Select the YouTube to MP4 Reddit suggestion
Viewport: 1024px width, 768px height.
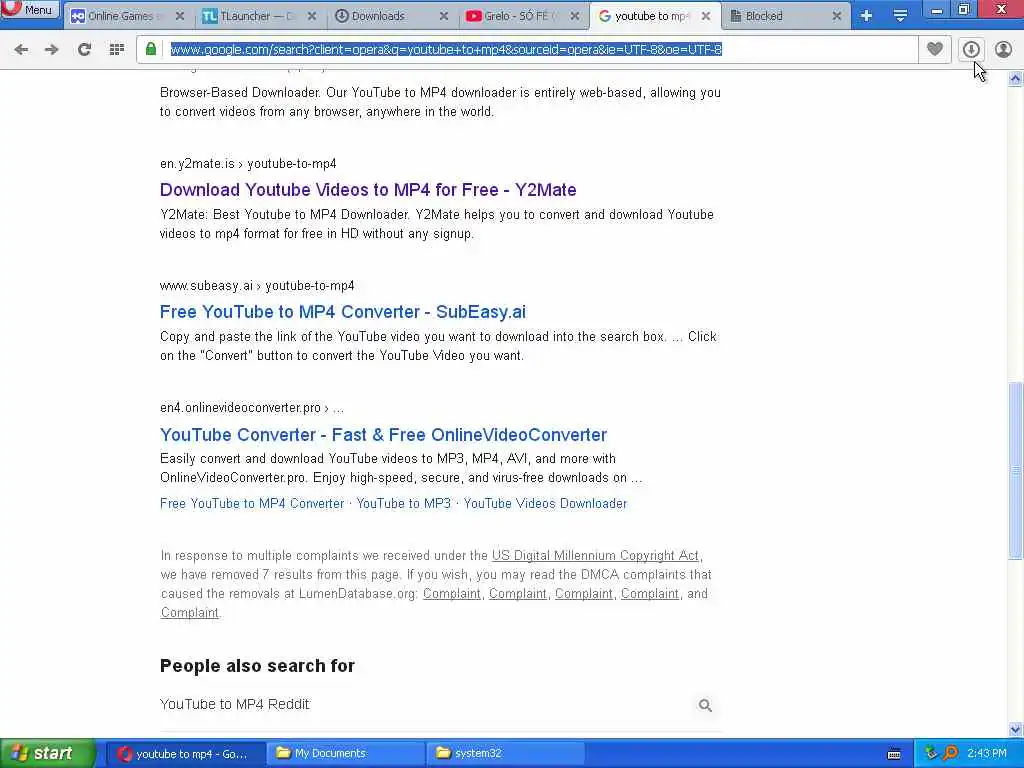234,704
